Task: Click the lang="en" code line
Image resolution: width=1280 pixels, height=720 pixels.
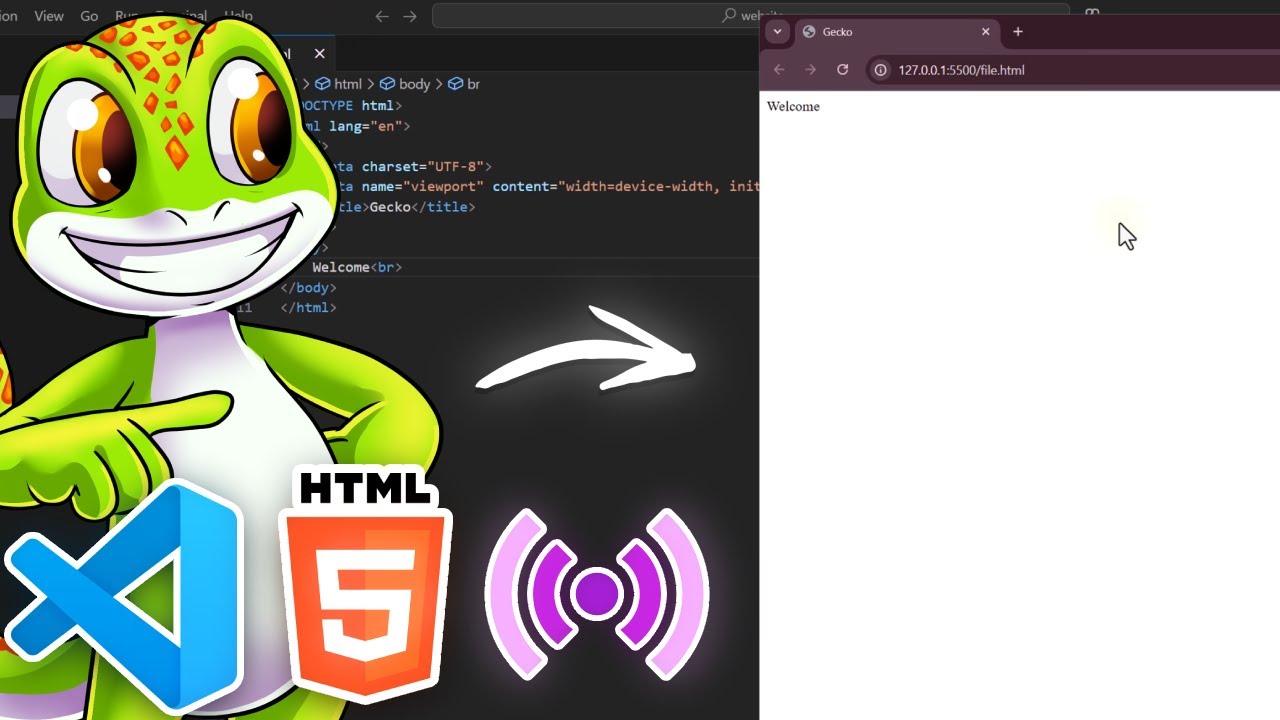Action: [x=355, y=126]
